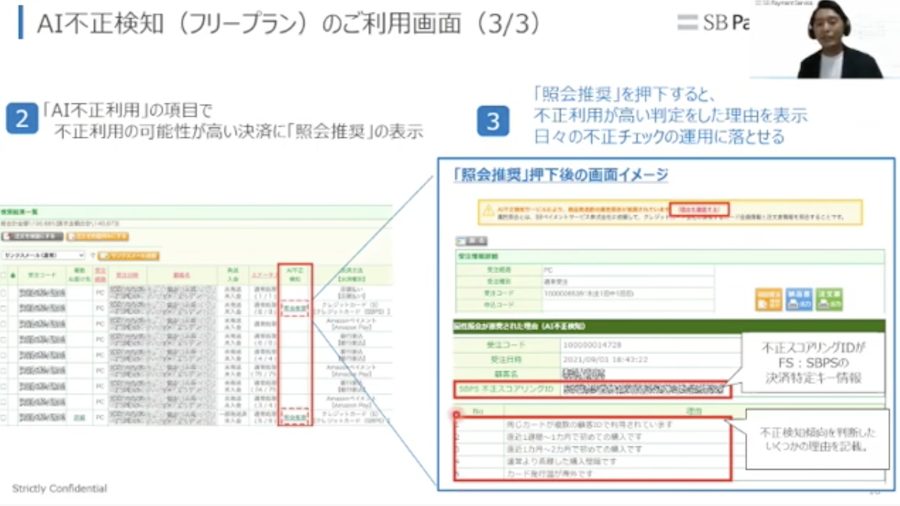Check the first order row checkbox
Viewport: 900px width, 506px height.
point(4,293)
